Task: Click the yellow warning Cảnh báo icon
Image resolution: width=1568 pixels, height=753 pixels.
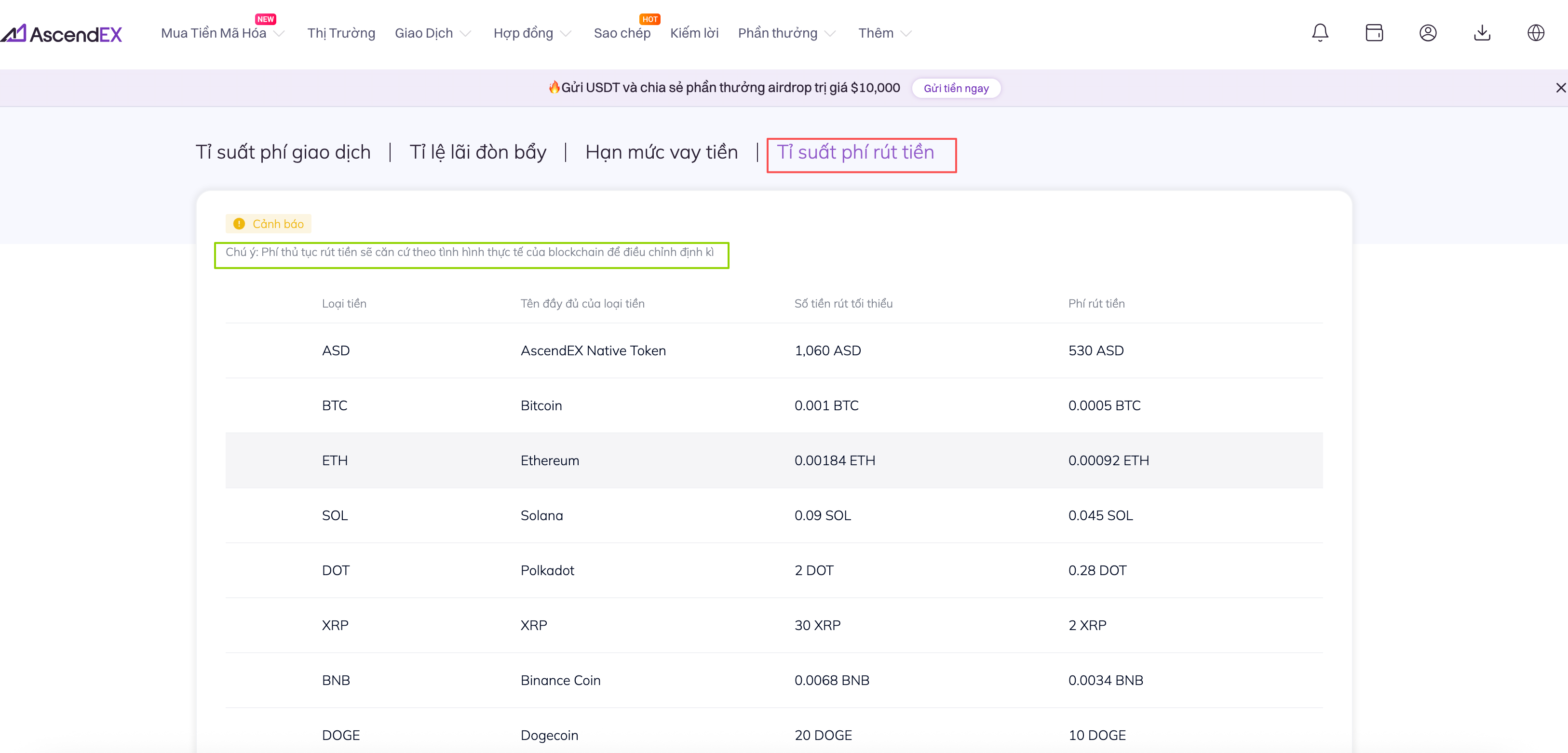Action: [x=239, y=224]
